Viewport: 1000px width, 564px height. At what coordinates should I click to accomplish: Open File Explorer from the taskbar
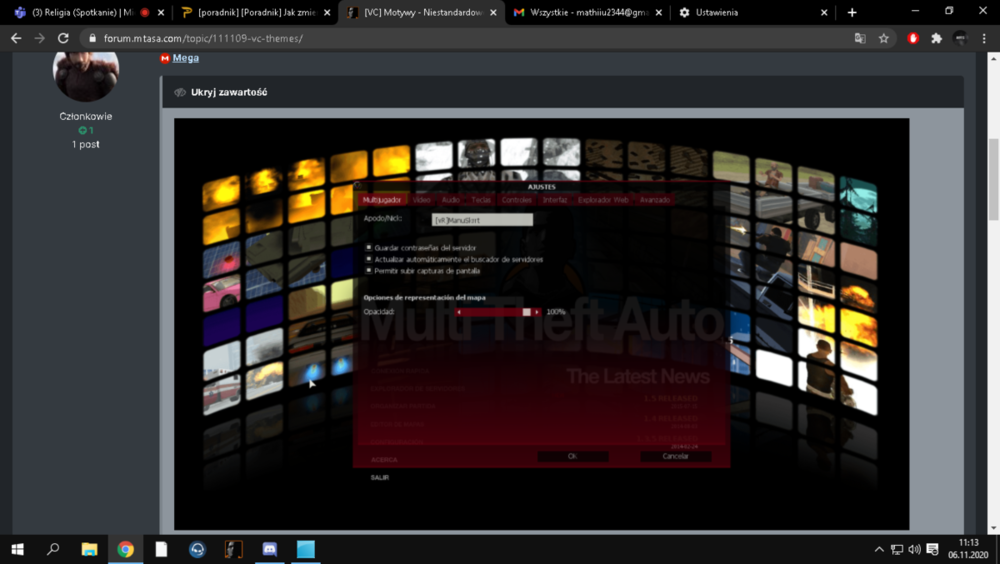[89, 549]
